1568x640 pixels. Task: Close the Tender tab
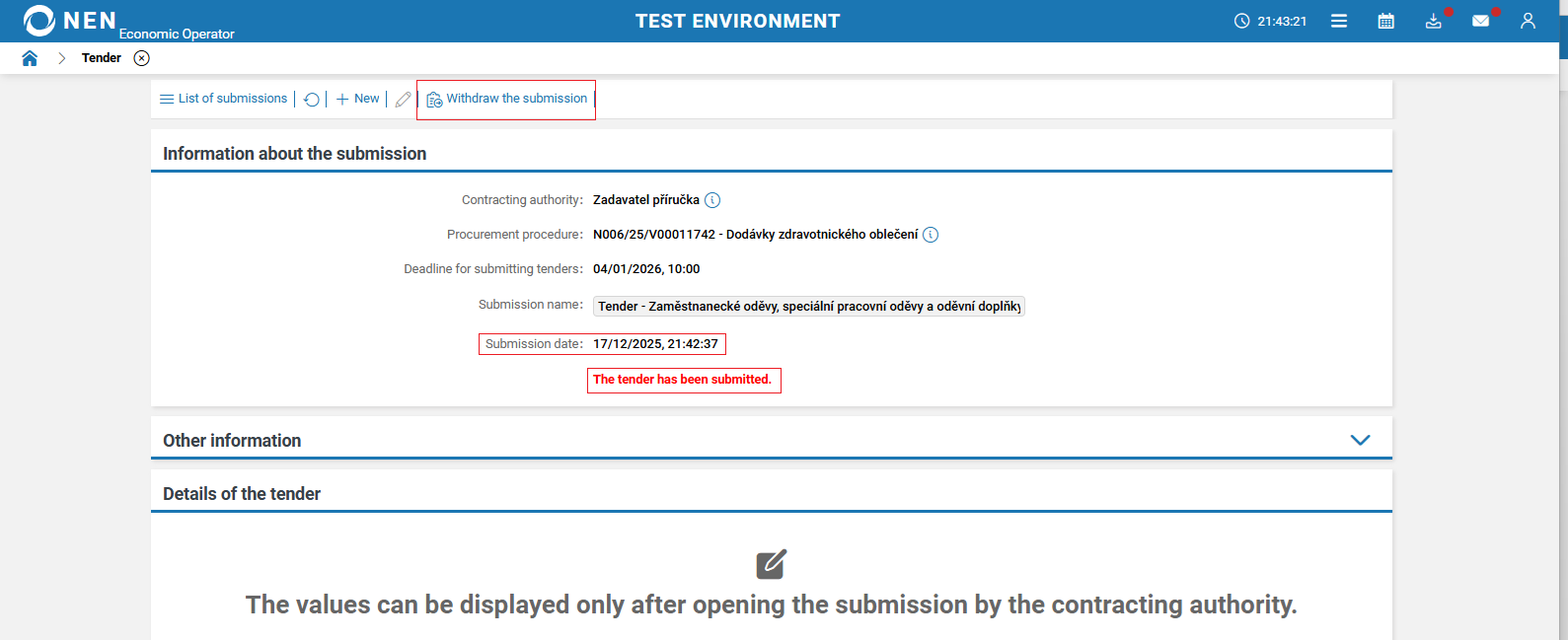click(141, 58)
